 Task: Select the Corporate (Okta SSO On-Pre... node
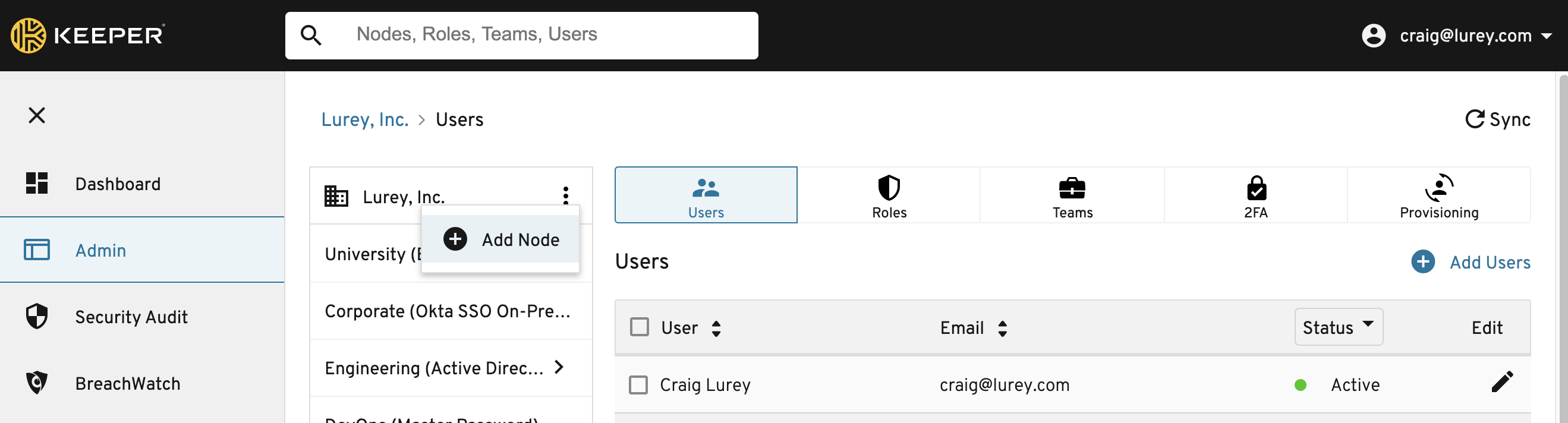(x=448, y=311)
